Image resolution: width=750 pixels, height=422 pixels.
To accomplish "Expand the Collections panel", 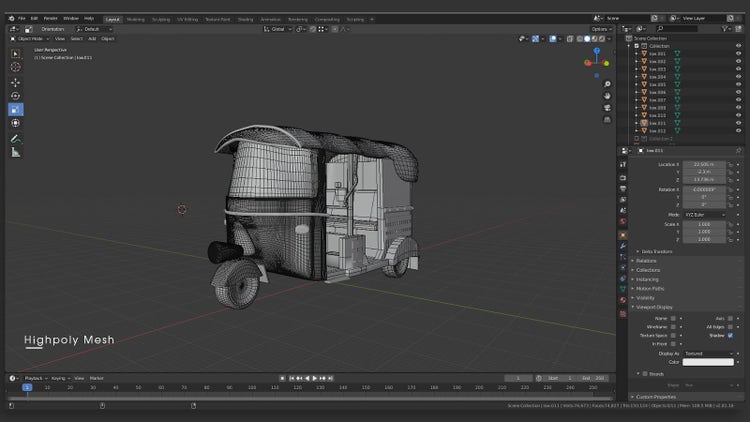I will point(648,270).
